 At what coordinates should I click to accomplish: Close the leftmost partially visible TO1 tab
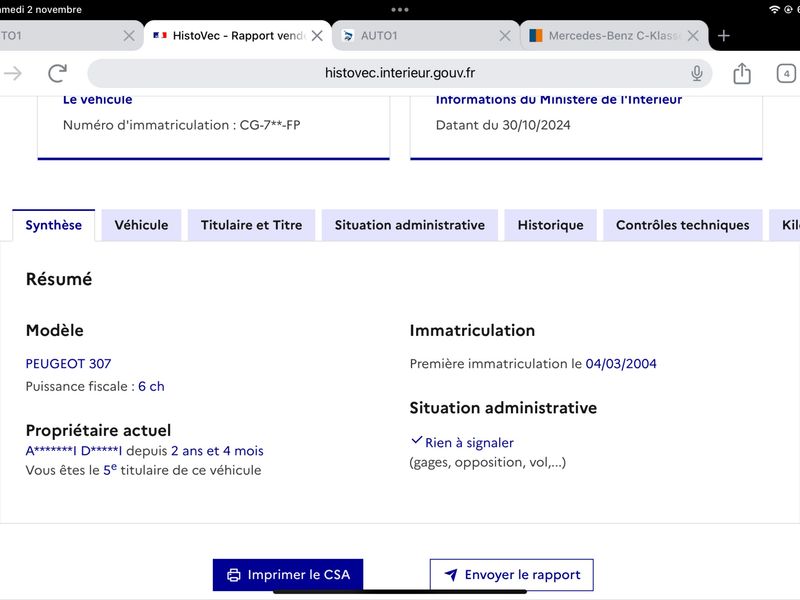129,36
